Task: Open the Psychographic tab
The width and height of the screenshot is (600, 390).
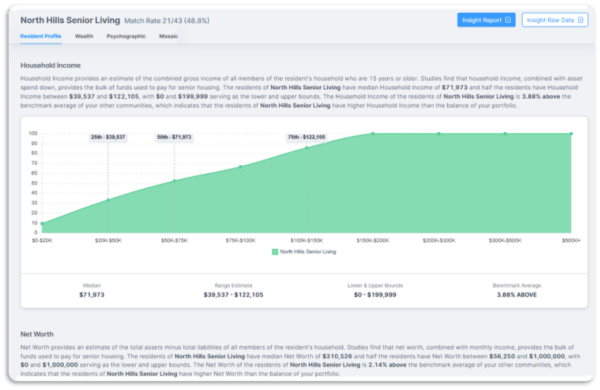Action: click(126, 36)
